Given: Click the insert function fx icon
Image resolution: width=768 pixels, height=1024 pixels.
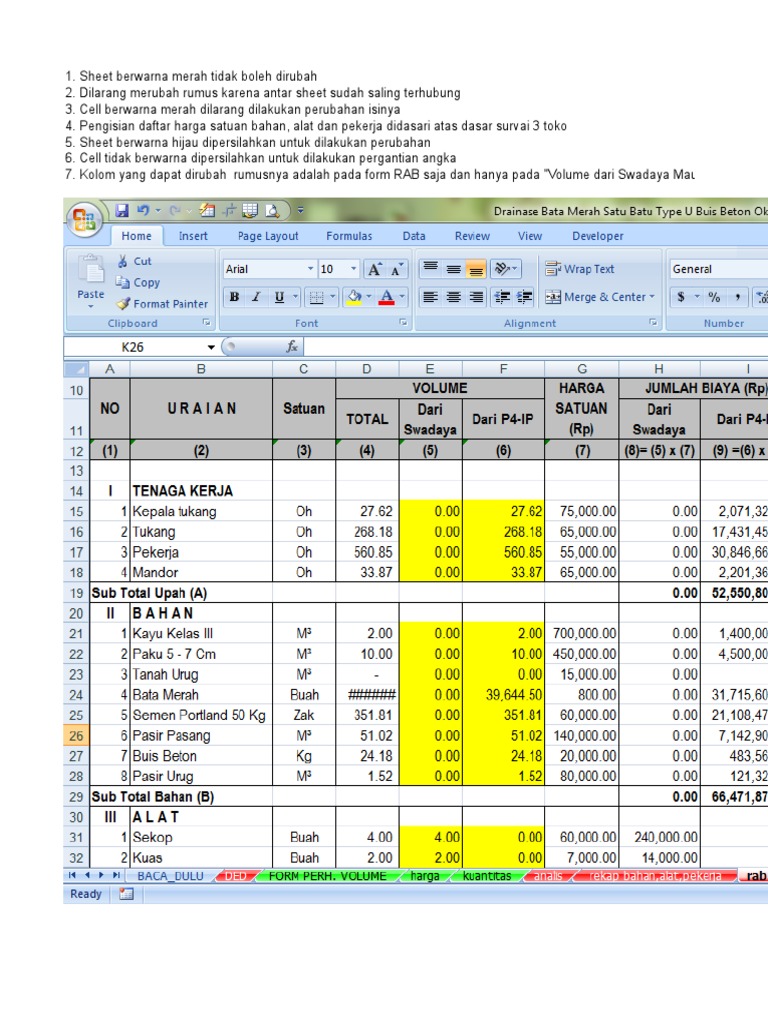Looking at the screenshot, I should pyautogui.click(x=292, y=347).
